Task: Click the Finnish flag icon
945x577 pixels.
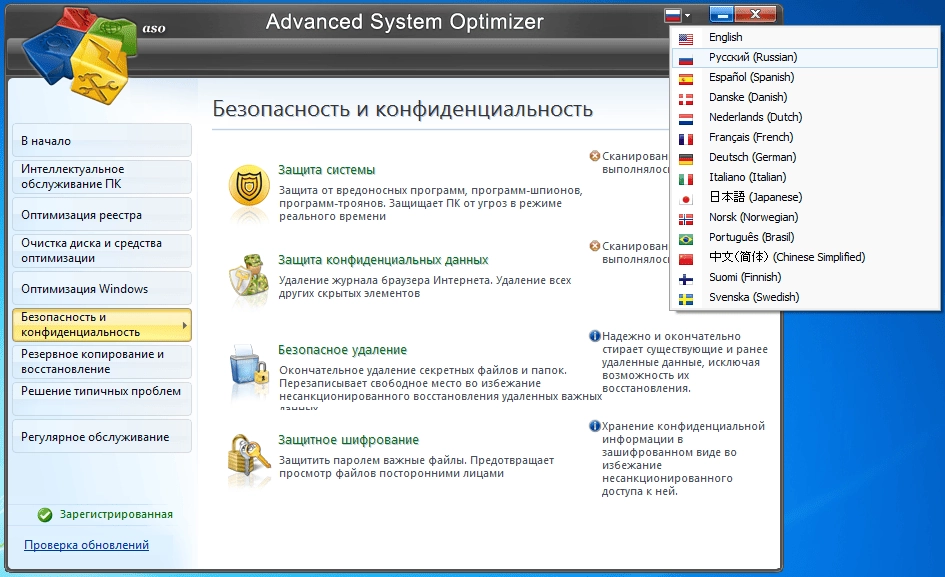Action: point(686,279)
